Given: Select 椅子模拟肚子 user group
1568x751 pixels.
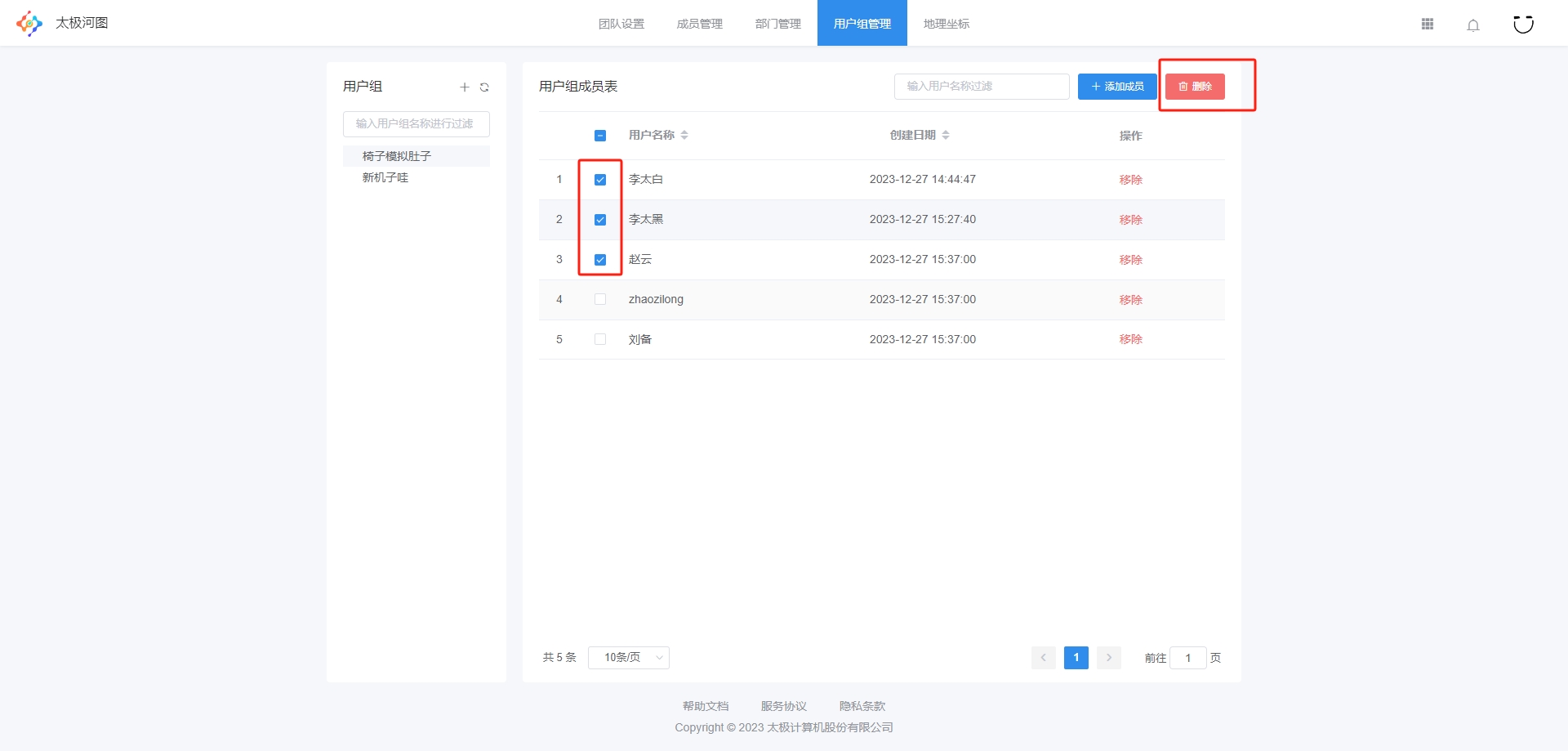Looking at the screenshot, I should point(416,156).
